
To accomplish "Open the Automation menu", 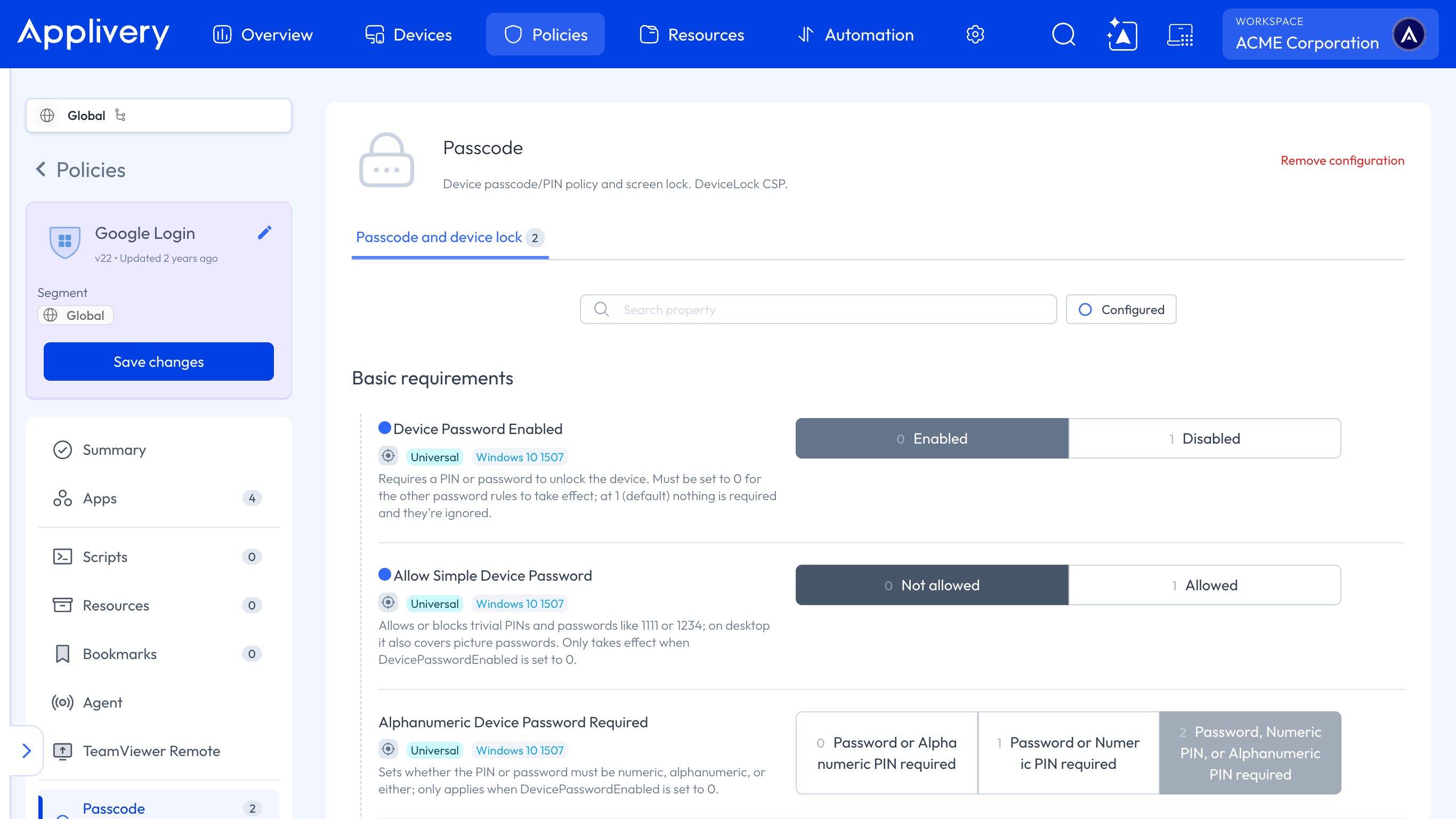I will (x=855, y=35).
